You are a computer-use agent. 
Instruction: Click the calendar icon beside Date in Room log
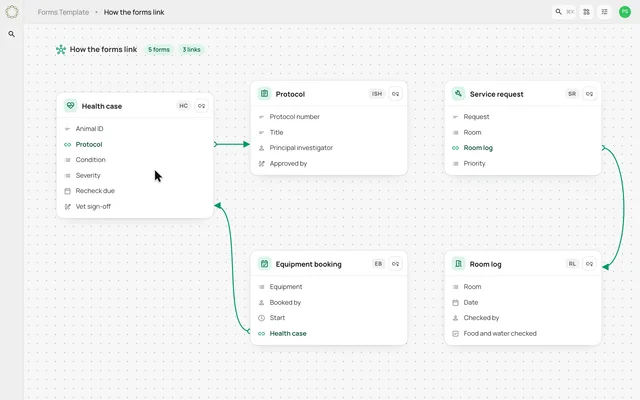pos(456,302)
